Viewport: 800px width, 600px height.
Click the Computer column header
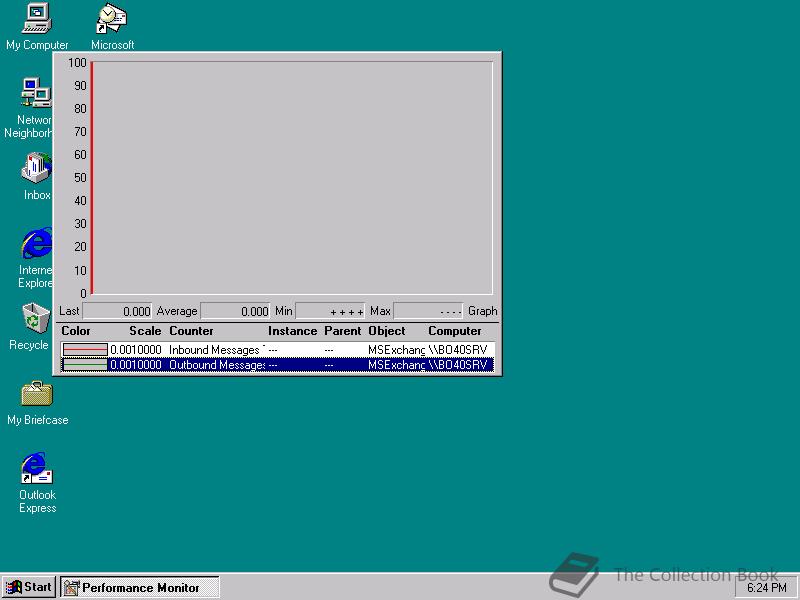click(x=455, y=331)
